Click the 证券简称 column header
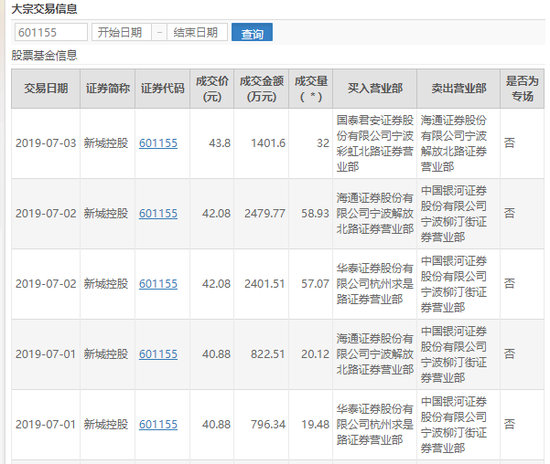The width and height of the screenshot is (550, 464). (x=108, y=88)
